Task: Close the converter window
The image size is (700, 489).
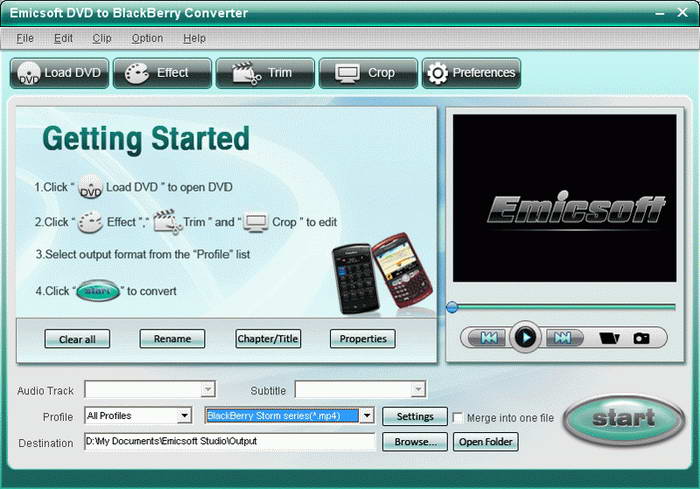Action: click(683, 13)
